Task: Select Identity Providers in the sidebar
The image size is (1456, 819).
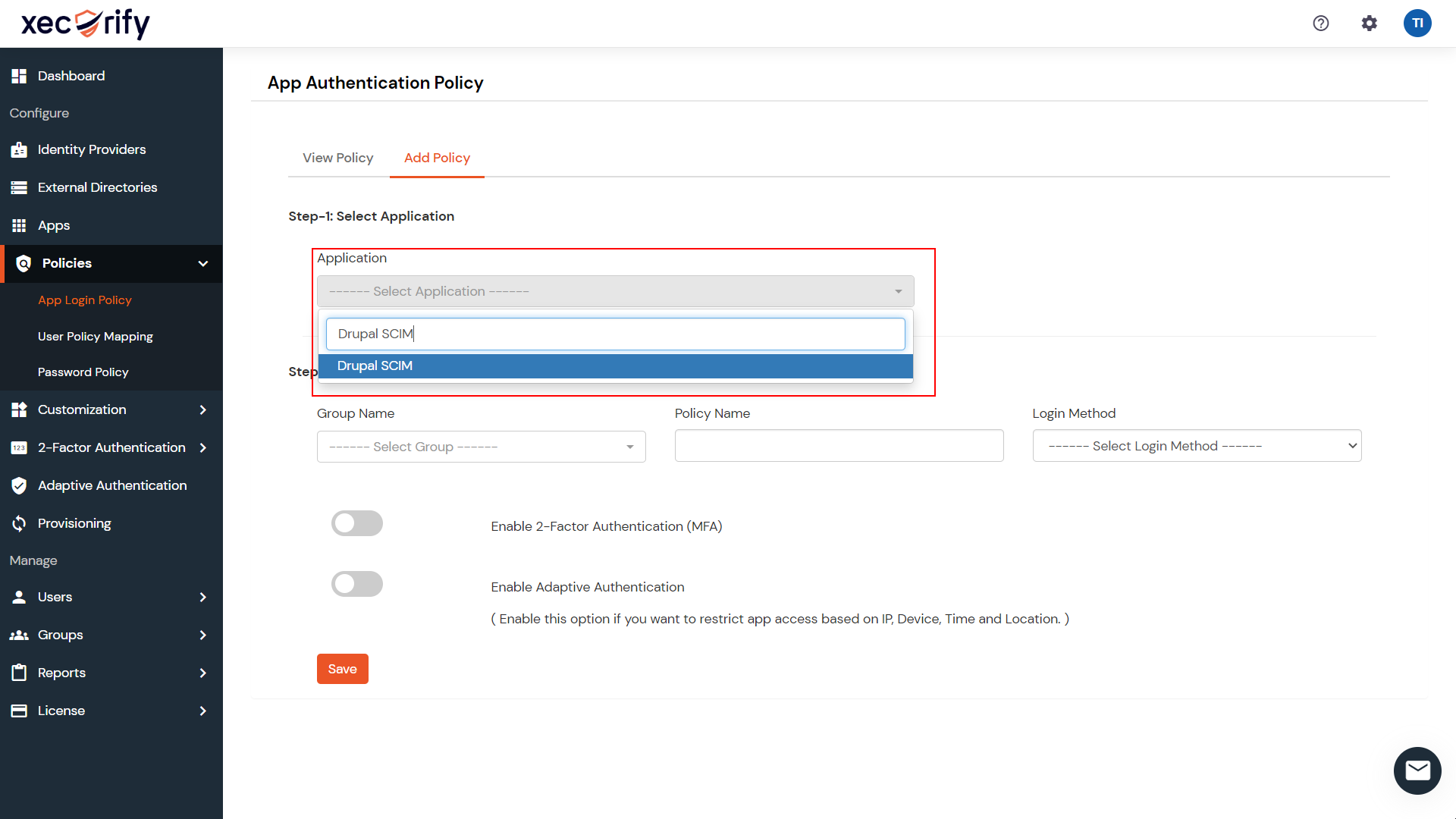Action: (91, 149)
